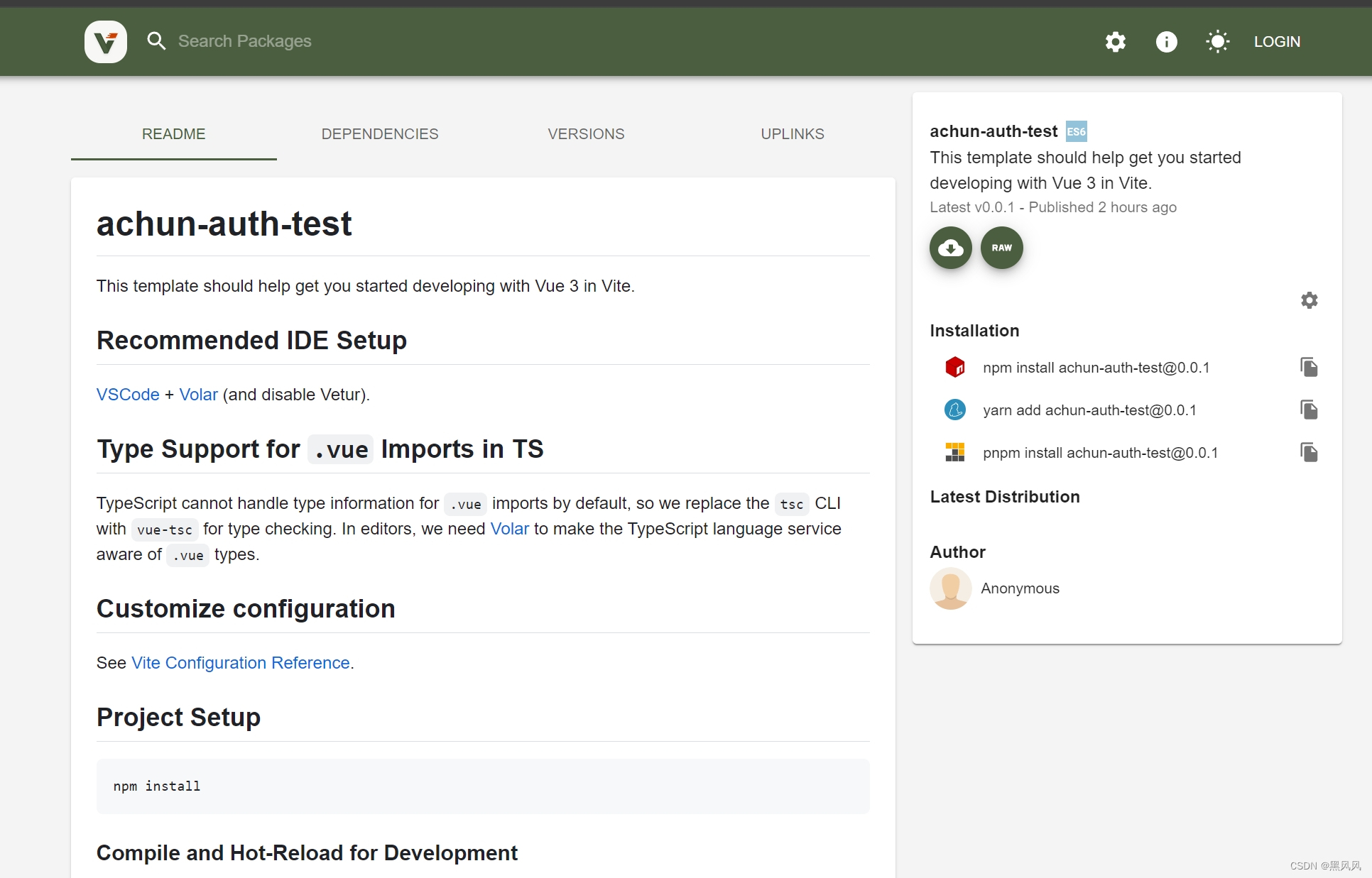Click the 'Installation' heading
The height and width of the screenshot is (878, 1372).
coord(974,331)
